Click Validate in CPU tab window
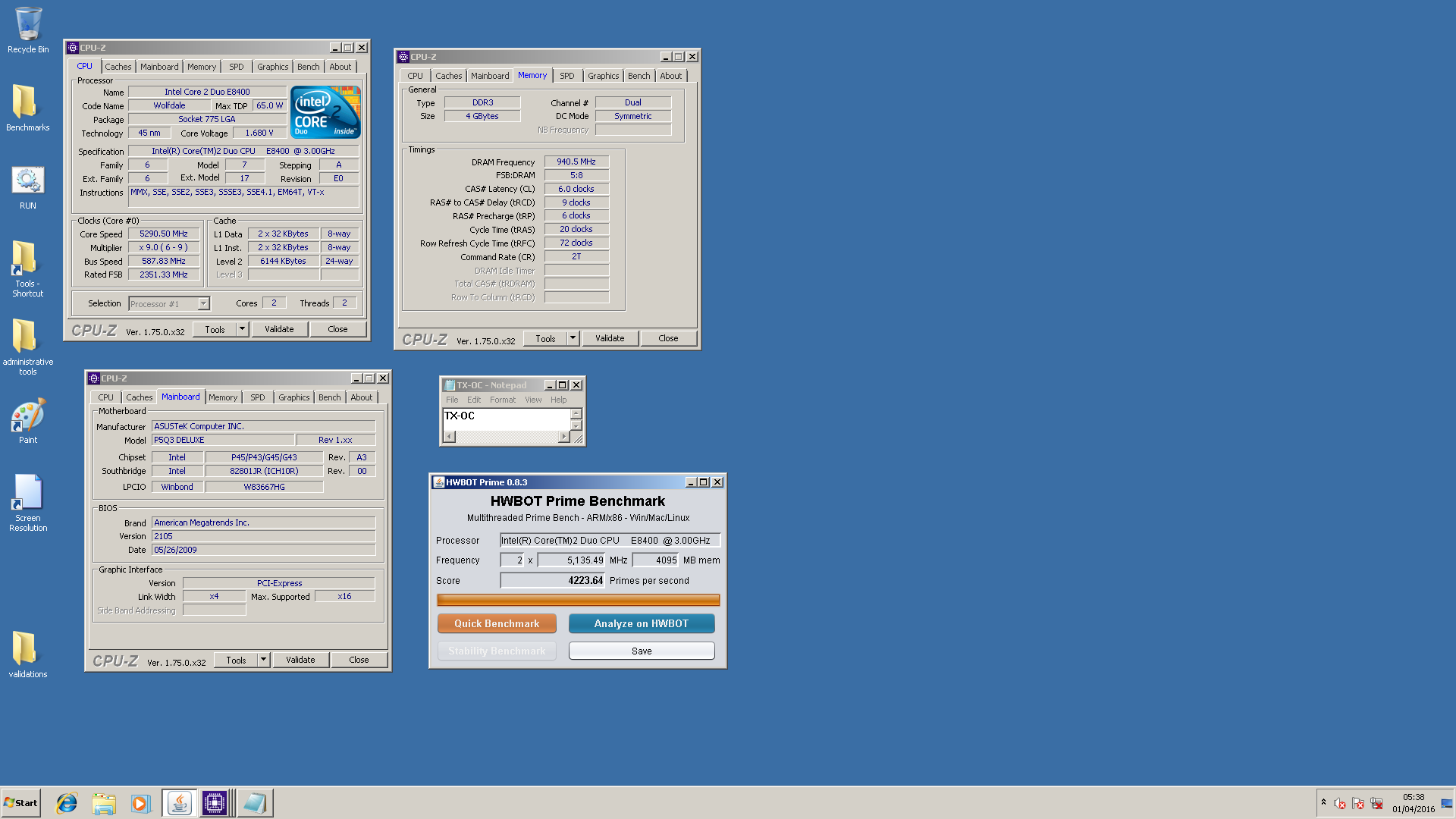The width and height of the screenshot is (1456, 819). click(279, 329)
